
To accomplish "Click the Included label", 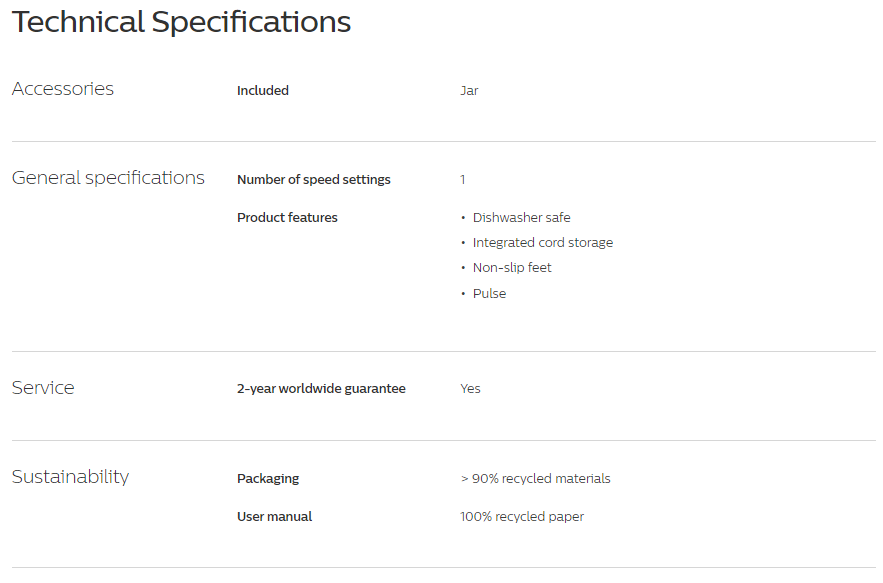I will [262, 91].
